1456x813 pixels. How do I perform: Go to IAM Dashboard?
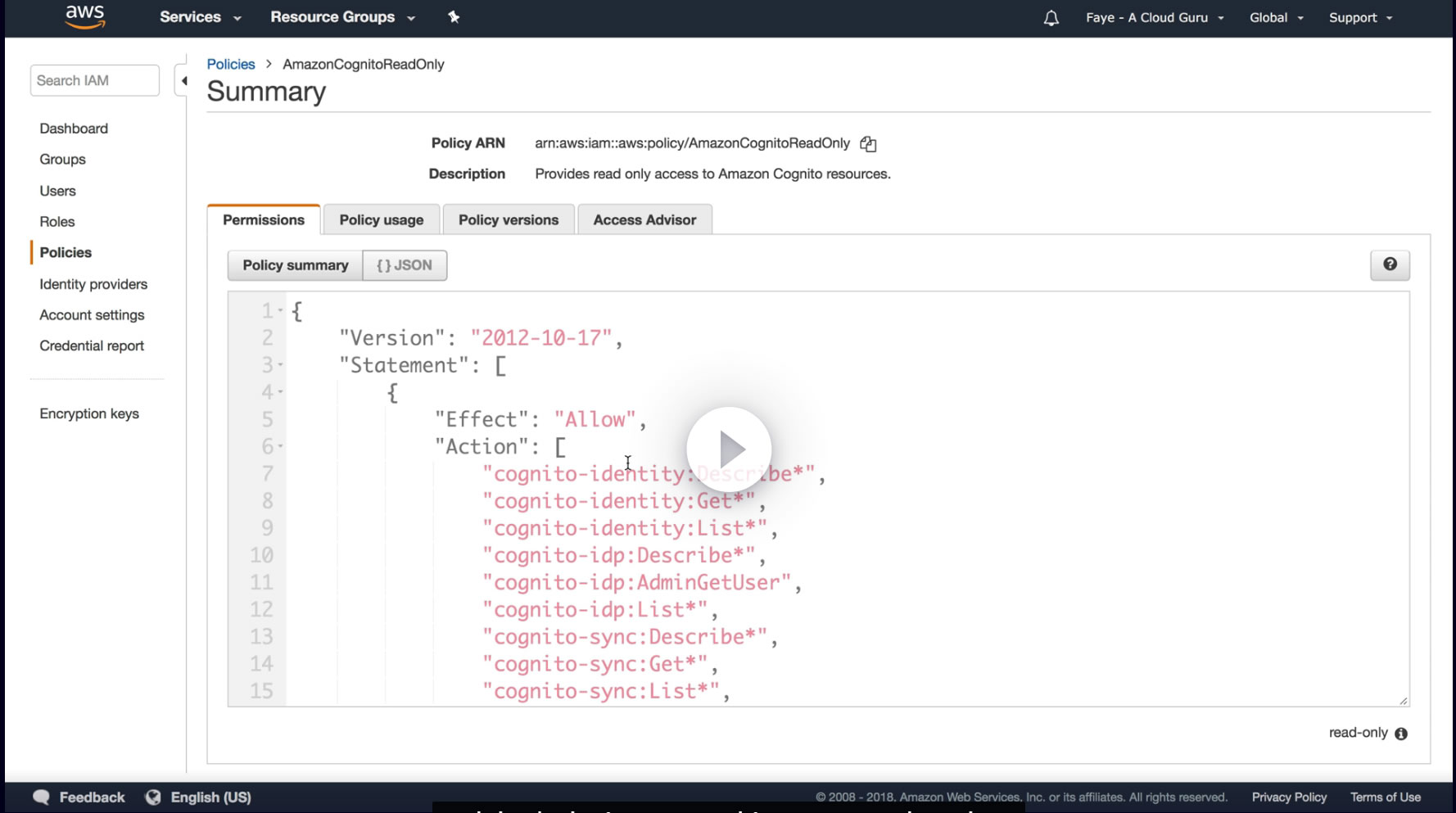click(x=74, y=129)
